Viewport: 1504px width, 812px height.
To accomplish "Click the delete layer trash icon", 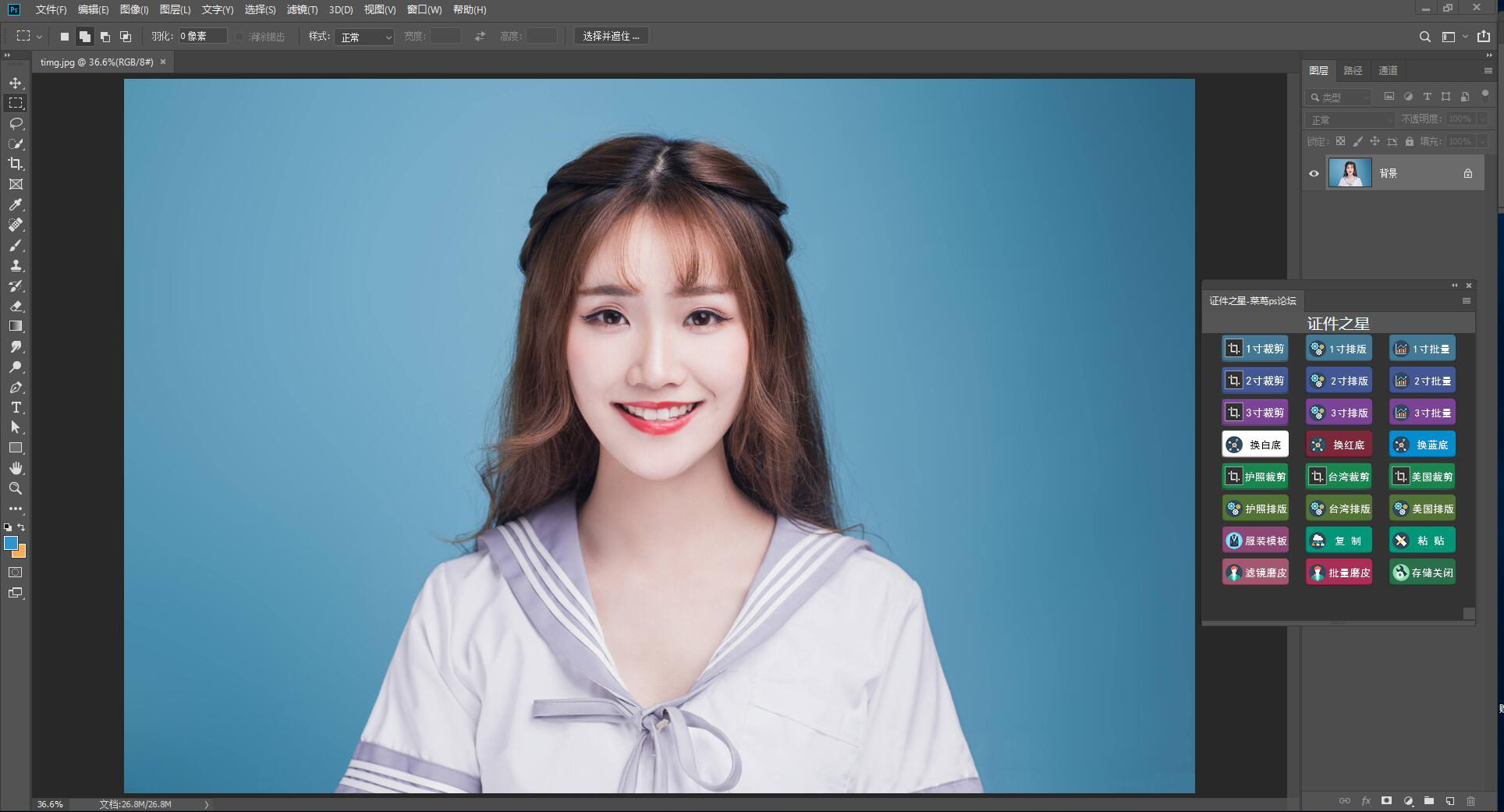I will point(1470,800).
